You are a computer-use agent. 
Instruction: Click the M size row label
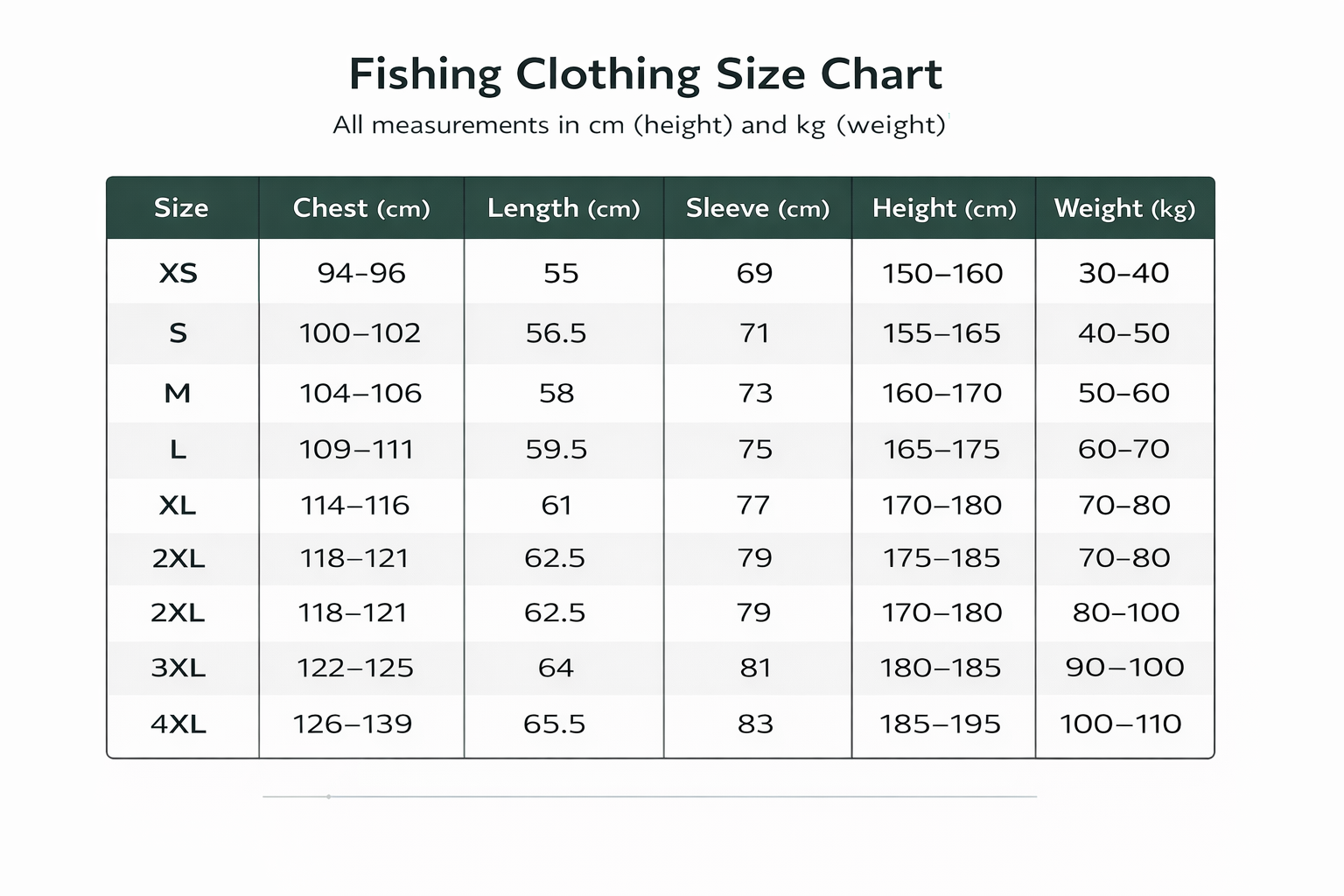coord(178,393)
